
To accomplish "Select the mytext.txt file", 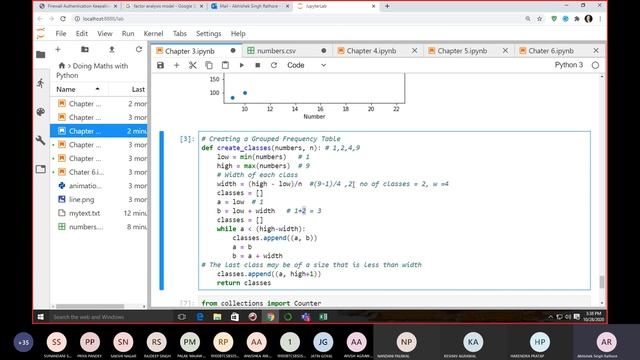I will pos(98,213).
